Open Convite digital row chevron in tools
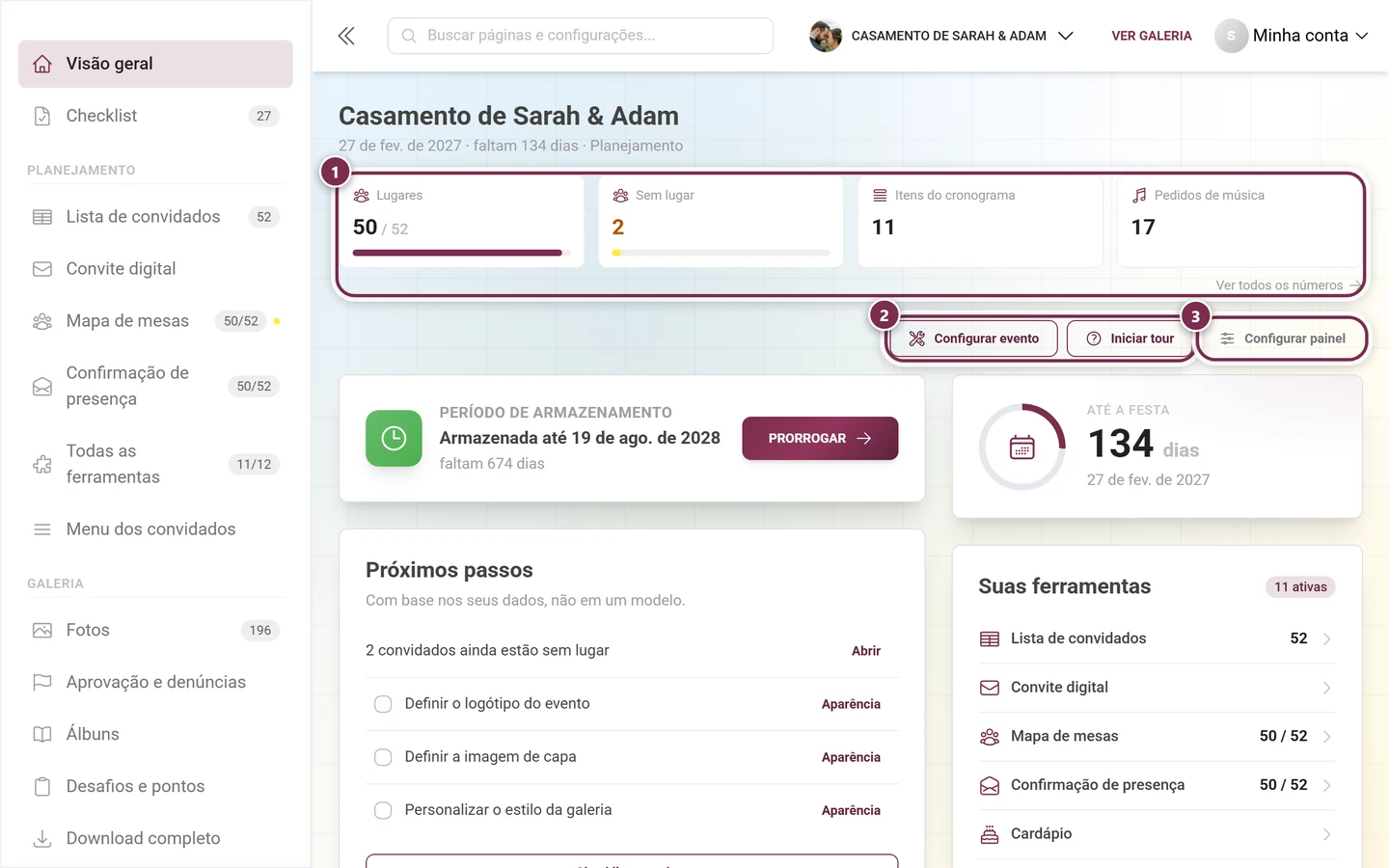Viewport: 1389px width, 868px height. pos(1327,688)
